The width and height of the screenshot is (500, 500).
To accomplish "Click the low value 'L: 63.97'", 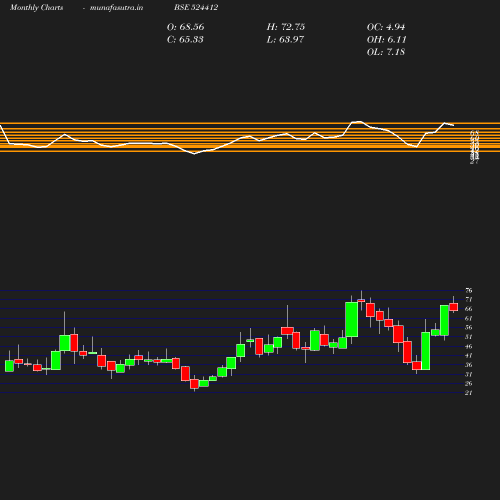I will coord(285,40).
